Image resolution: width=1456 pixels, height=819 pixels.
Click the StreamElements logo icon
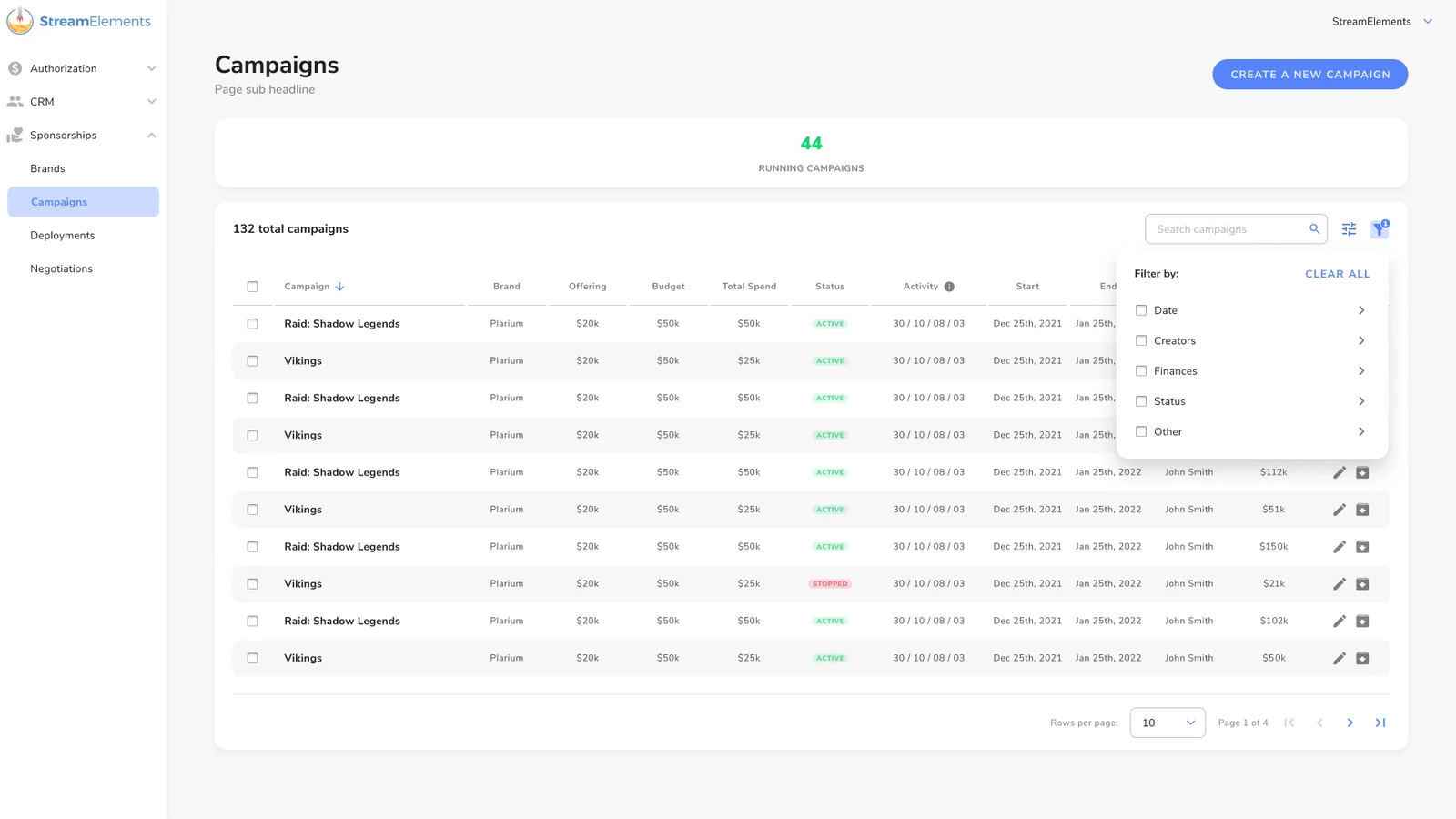tap(20, 21)
